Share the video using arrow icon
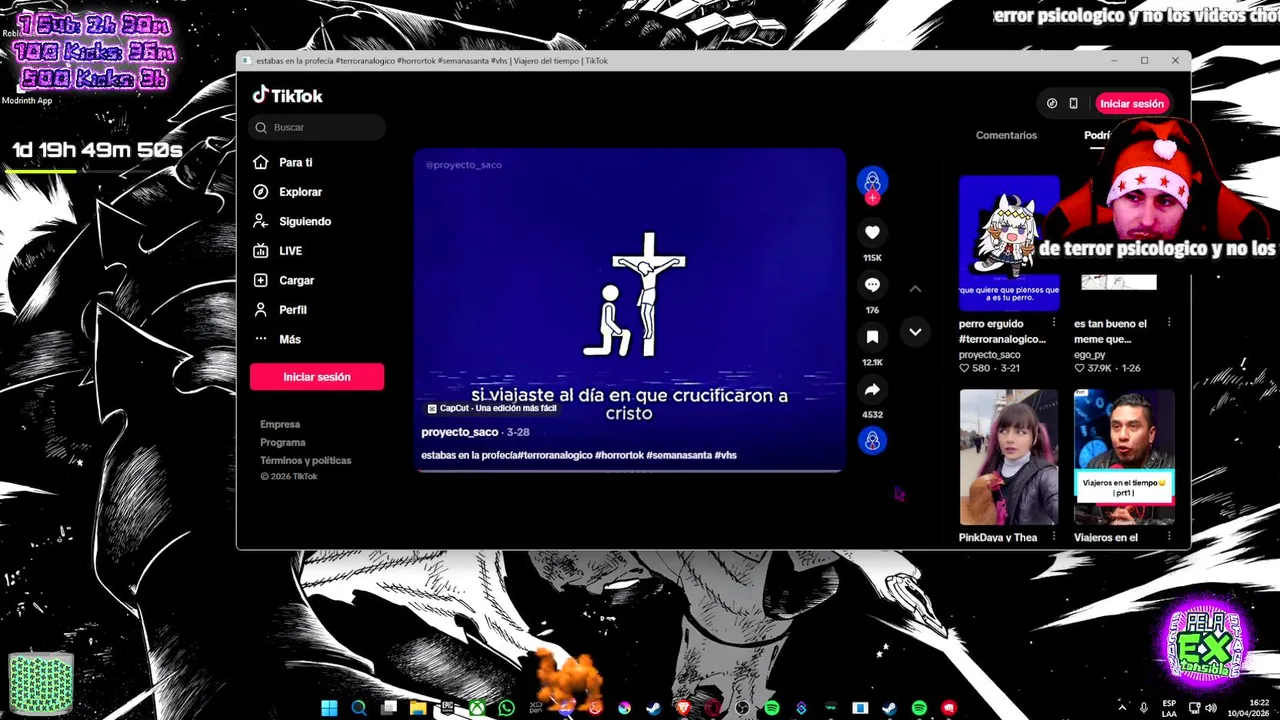The width and height of the screenshot is (1280, 720). [x=872, y=390]
